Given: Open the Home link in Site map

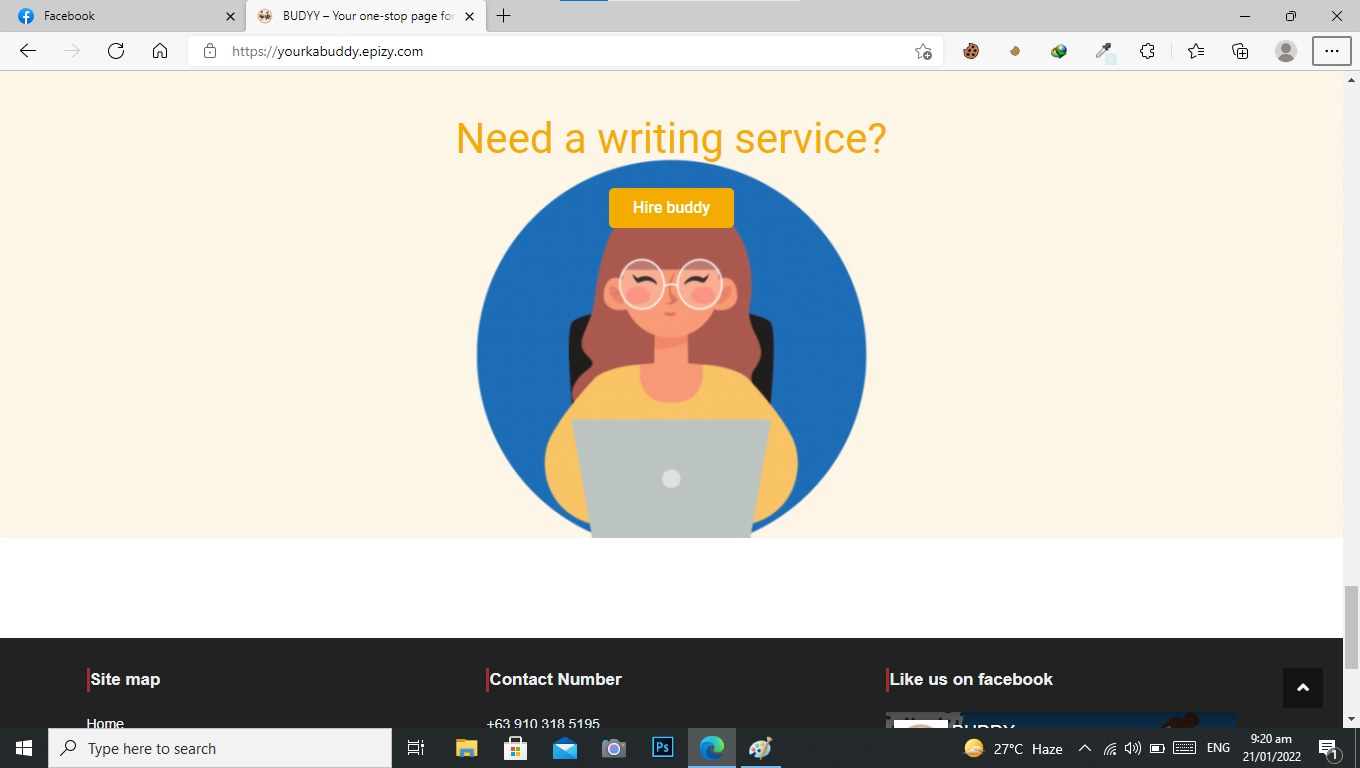Looking at the screenshot, I should (x=105, y=723).
